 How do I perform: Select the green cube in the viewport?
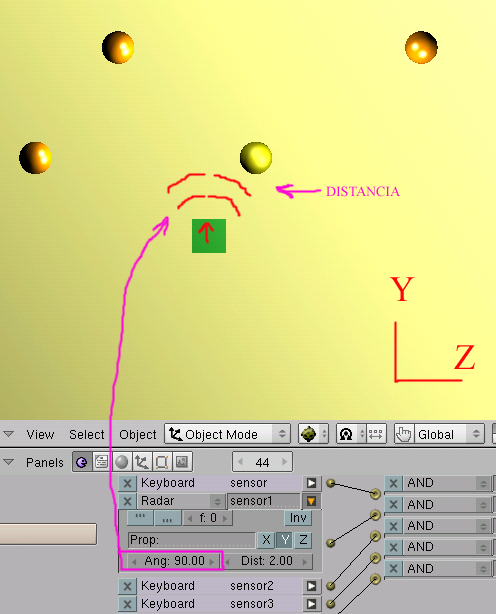tap(209, 236)
